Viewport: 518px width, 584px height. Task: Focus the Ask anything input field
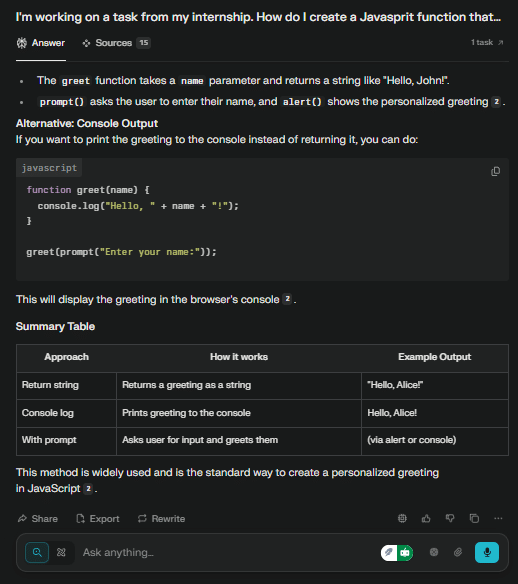pyautogui.click(x=223, y=552)
